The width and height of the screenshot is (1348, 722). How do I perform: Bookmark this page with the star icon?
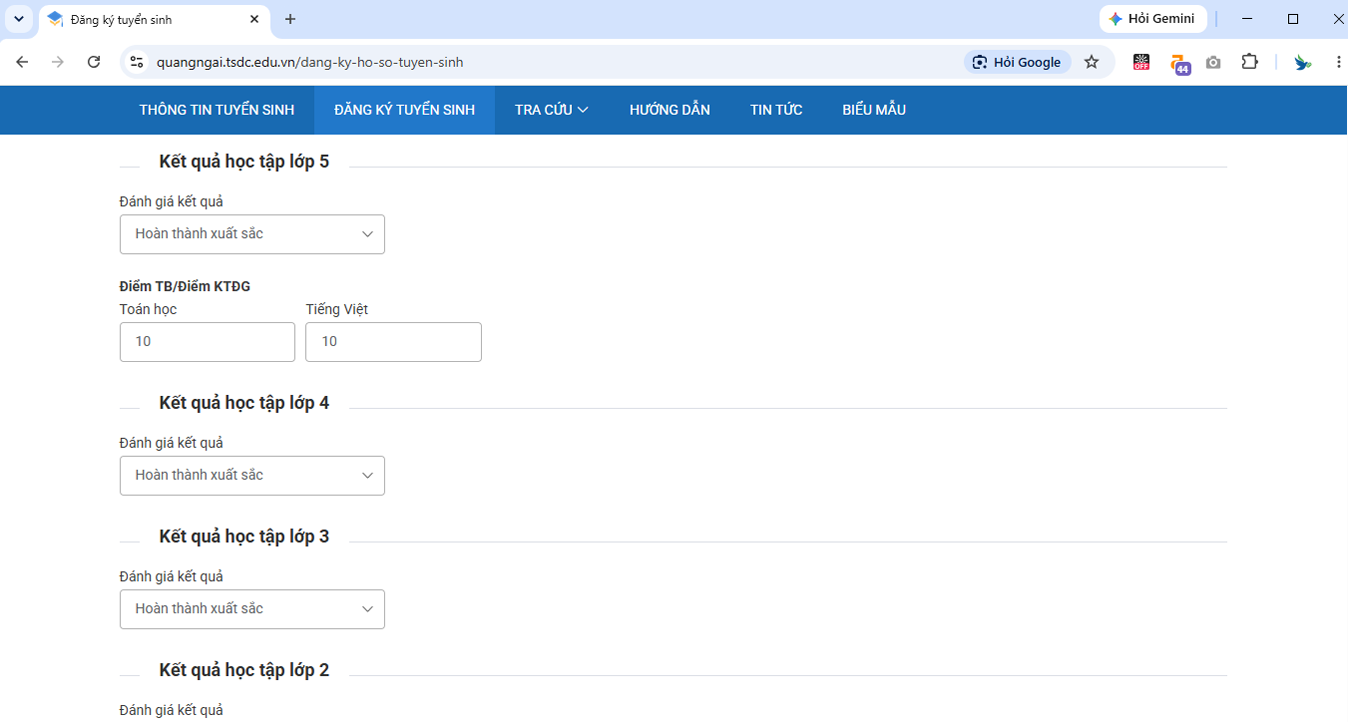tap(1092, 62)
